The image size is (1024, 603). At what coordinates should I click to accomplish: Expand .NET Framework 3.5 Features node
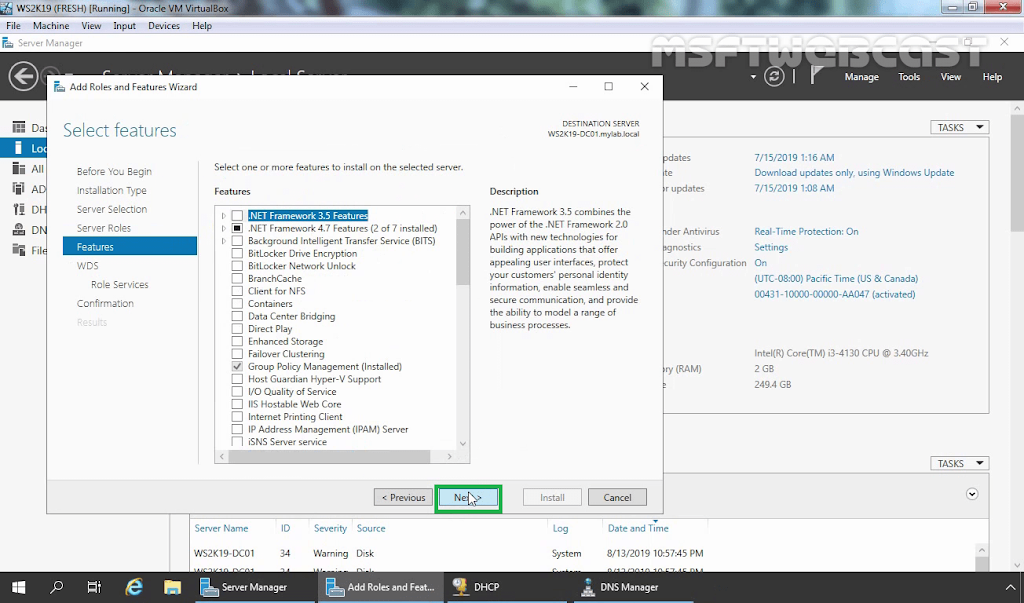point(223,216)
